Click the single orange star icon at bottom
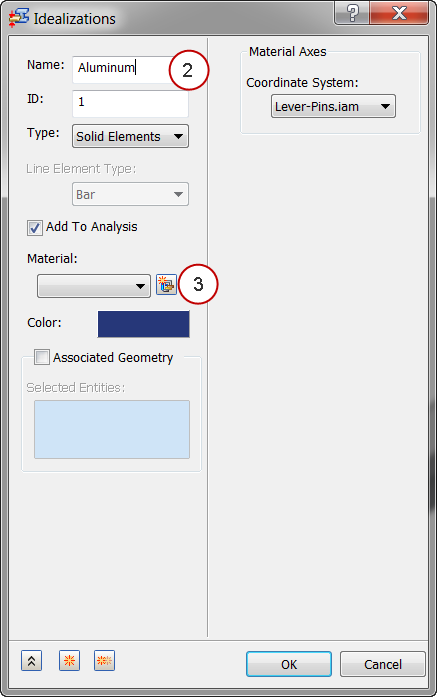The height and width of the screenshot is (697, 437). pyautogui.click(x=69, y=661)
